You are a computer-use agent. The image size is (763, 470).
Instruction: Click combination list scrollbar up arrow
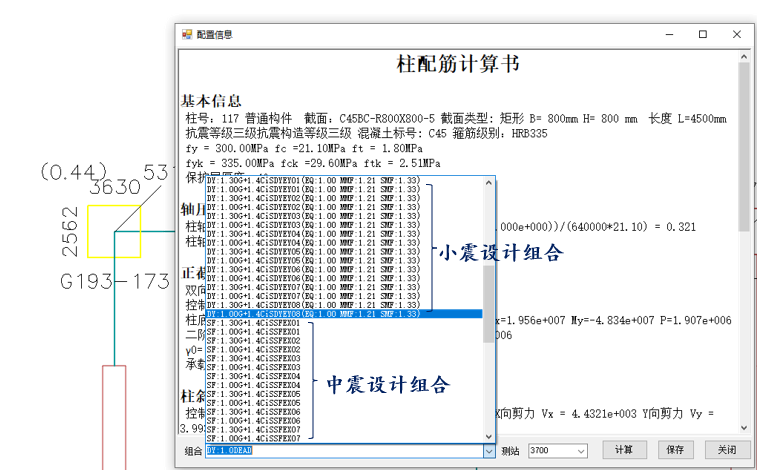coord(489,183)
